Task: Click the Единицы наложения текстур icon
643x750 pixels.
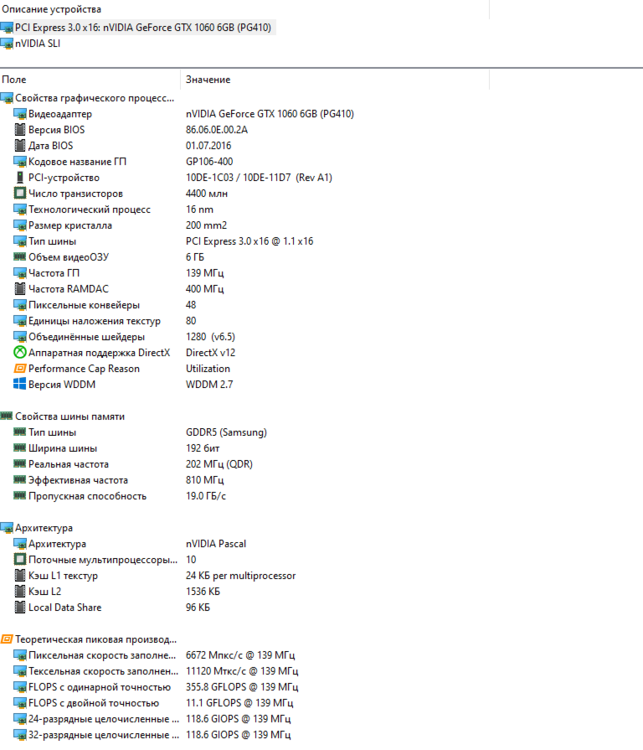Action: (x=20, y=321)
